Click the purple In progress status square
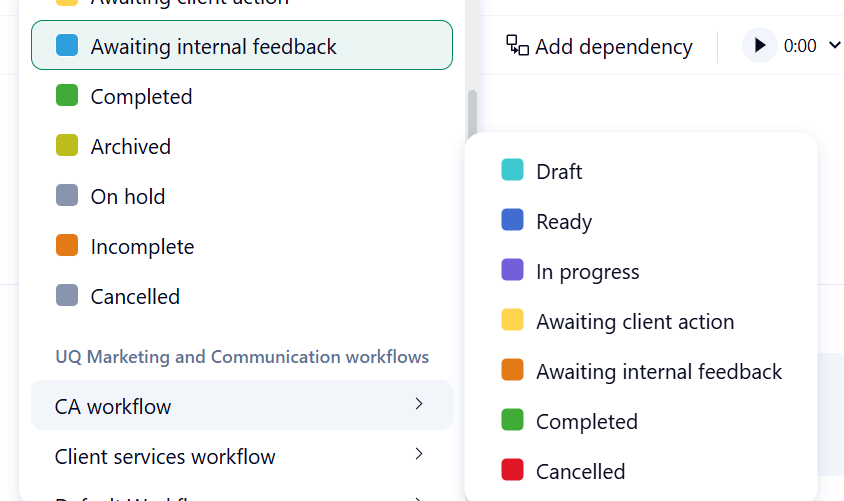This screenshot has width=844, height=501. coord(512,270)
